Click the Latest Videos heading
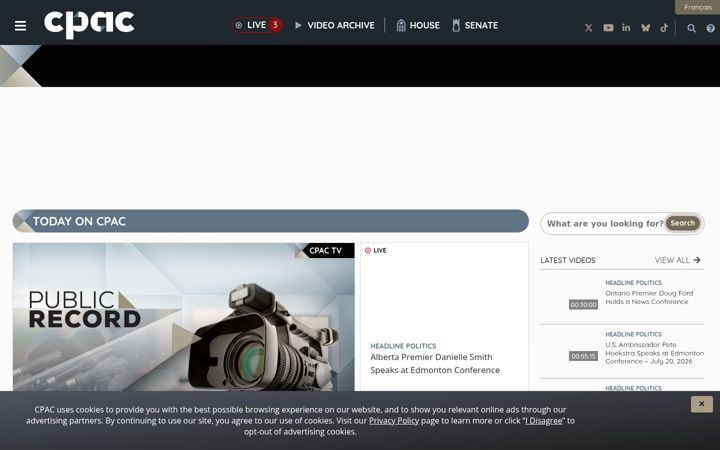This screenshot has width=720, height=450. [568, 260]
